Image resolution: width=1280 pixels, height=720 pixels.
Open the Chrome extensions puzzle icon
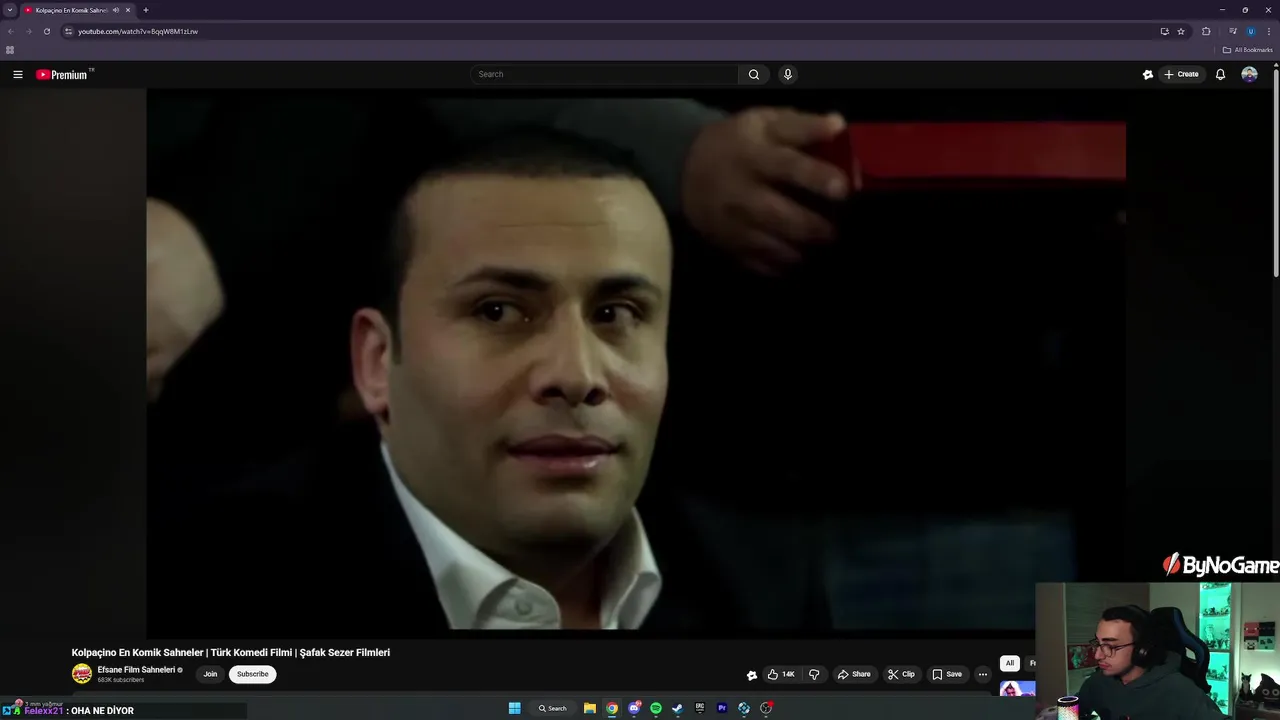click(1206, 31)
